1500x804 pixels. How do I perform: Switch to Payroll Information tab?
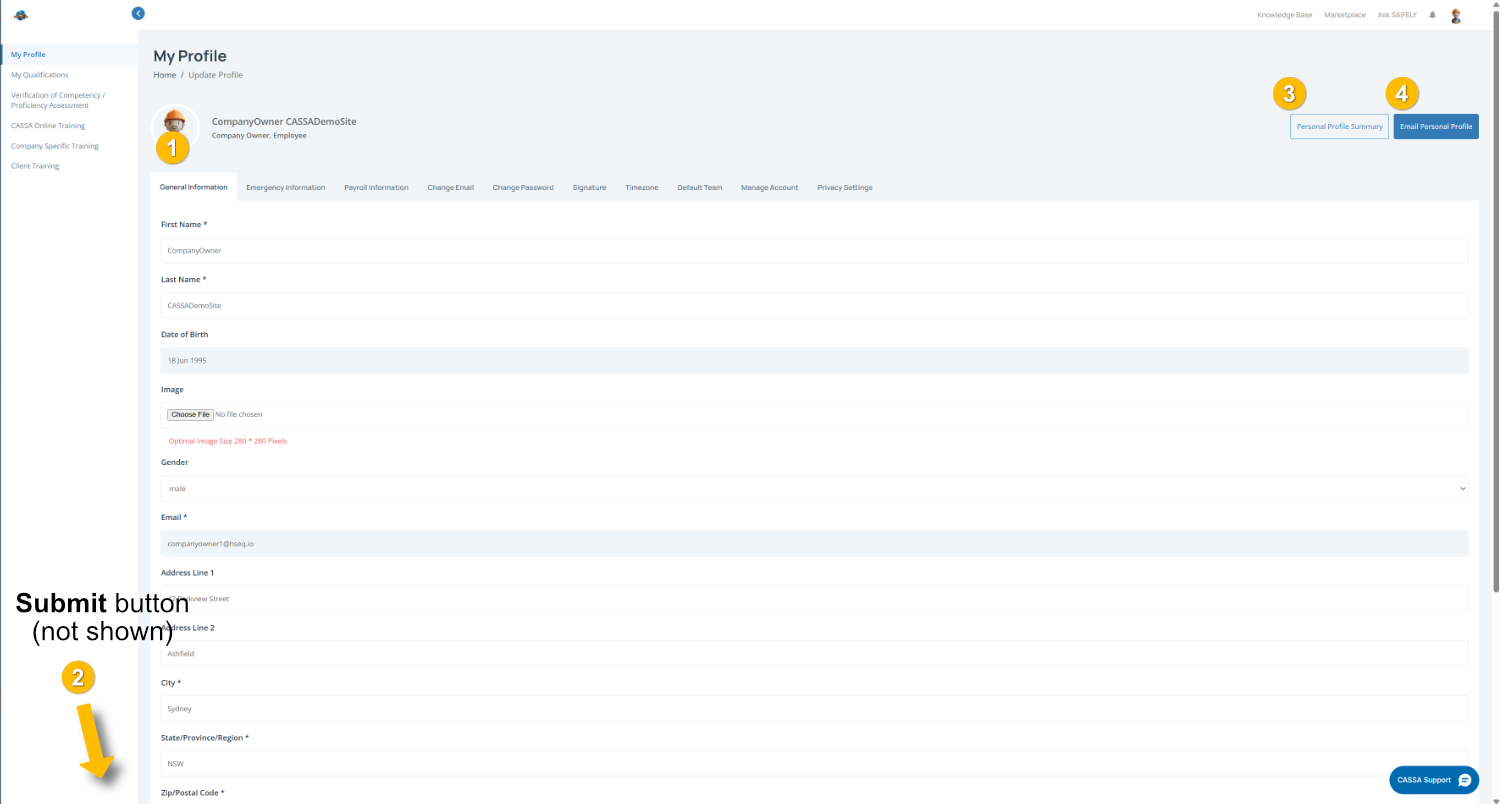[376, 187]
